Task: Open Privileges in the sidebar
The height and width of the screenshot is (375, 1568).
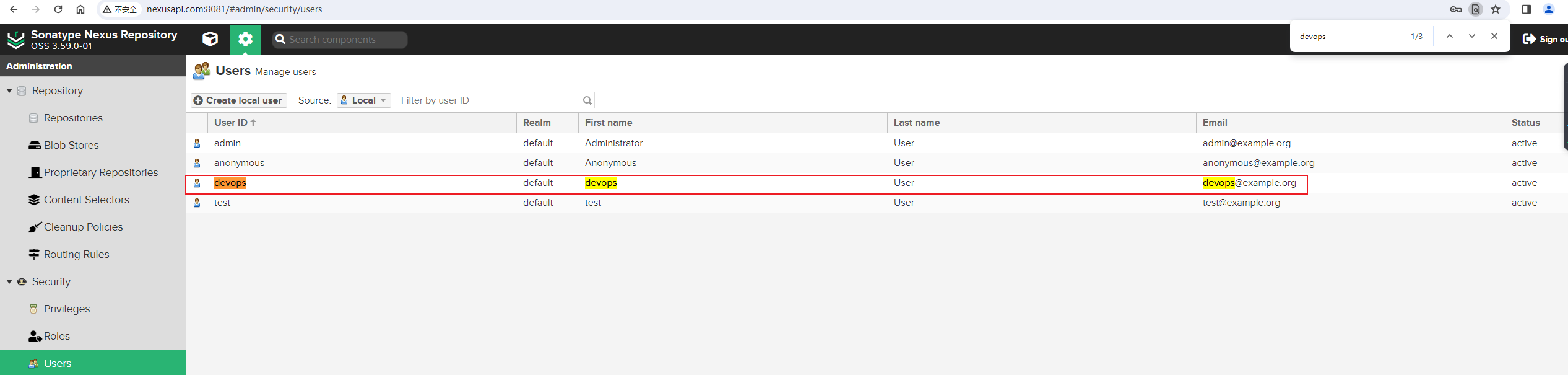Action: pyautogui.click(x=67, y=309)
